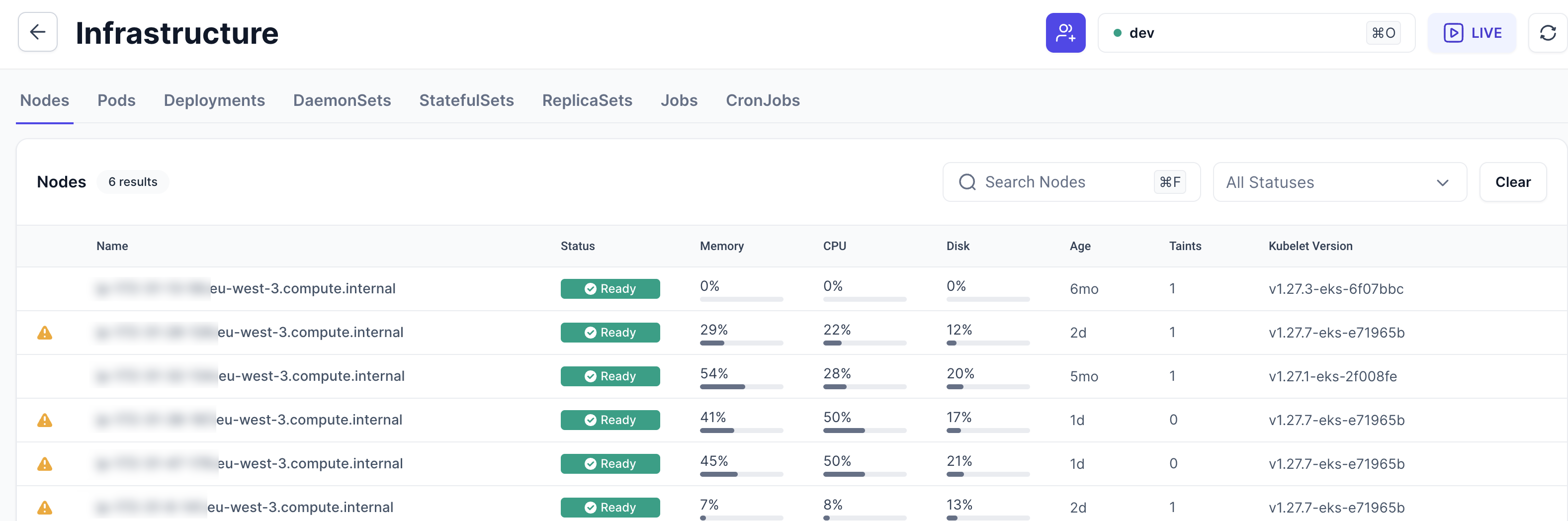The image size is (1568, 521).
Task: Switch to the Pods tab
Action: [x=116, y=100]
